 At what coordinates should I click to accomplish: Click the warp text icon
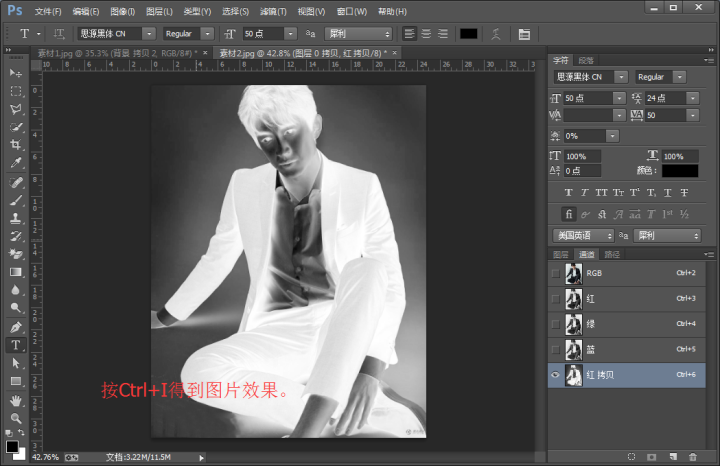click(x=495, y=33)
